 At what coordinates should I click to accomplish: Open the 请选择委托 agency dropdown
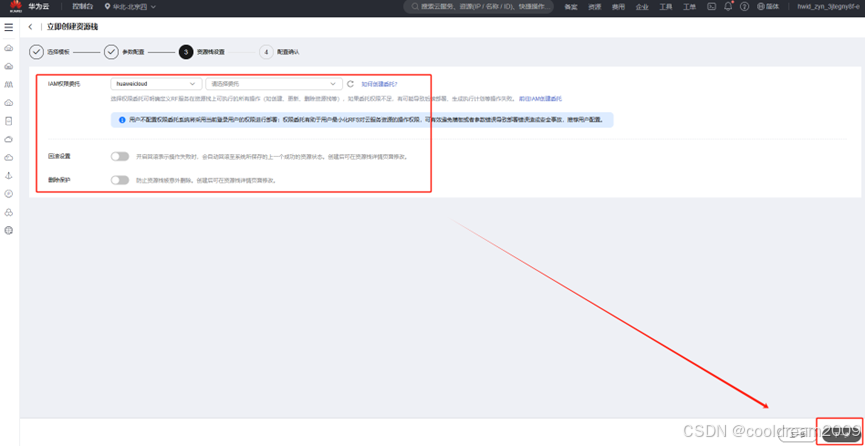pyautogui.click(x=274, y=84)
